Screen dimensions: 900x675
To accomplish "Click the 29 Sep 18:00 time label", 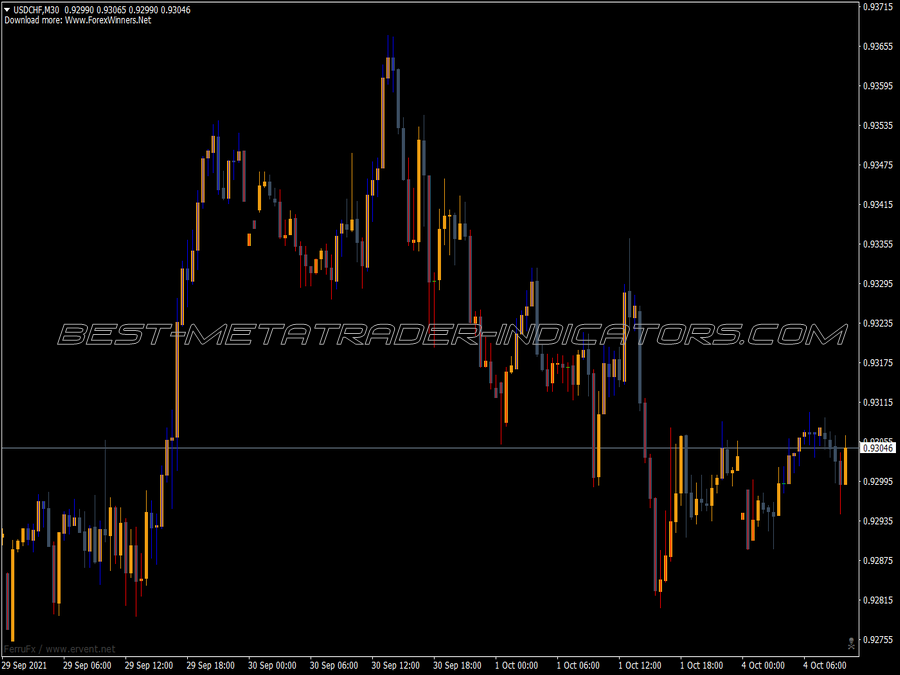I will (x=211, y=666).
